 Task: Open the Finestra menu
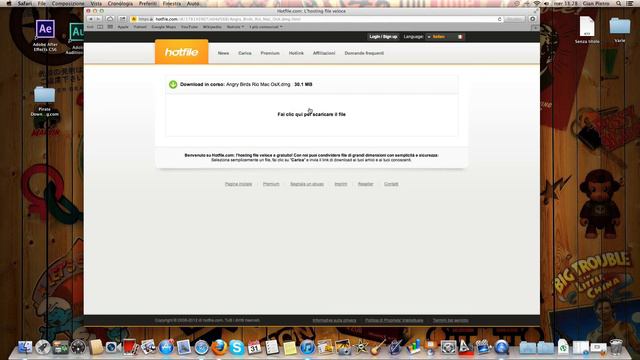172,3
